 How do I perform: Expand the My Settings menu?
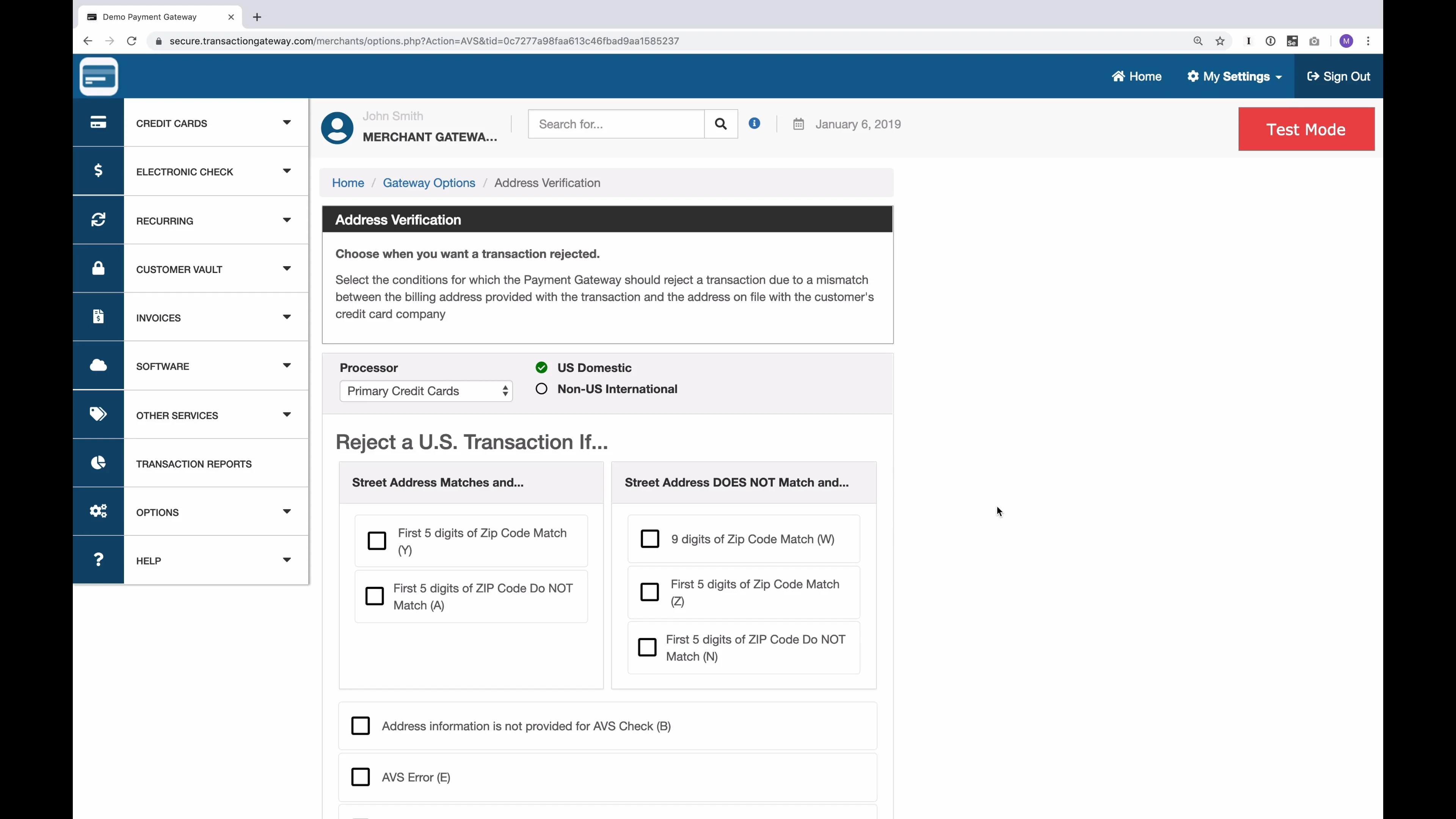point(1235,76)
